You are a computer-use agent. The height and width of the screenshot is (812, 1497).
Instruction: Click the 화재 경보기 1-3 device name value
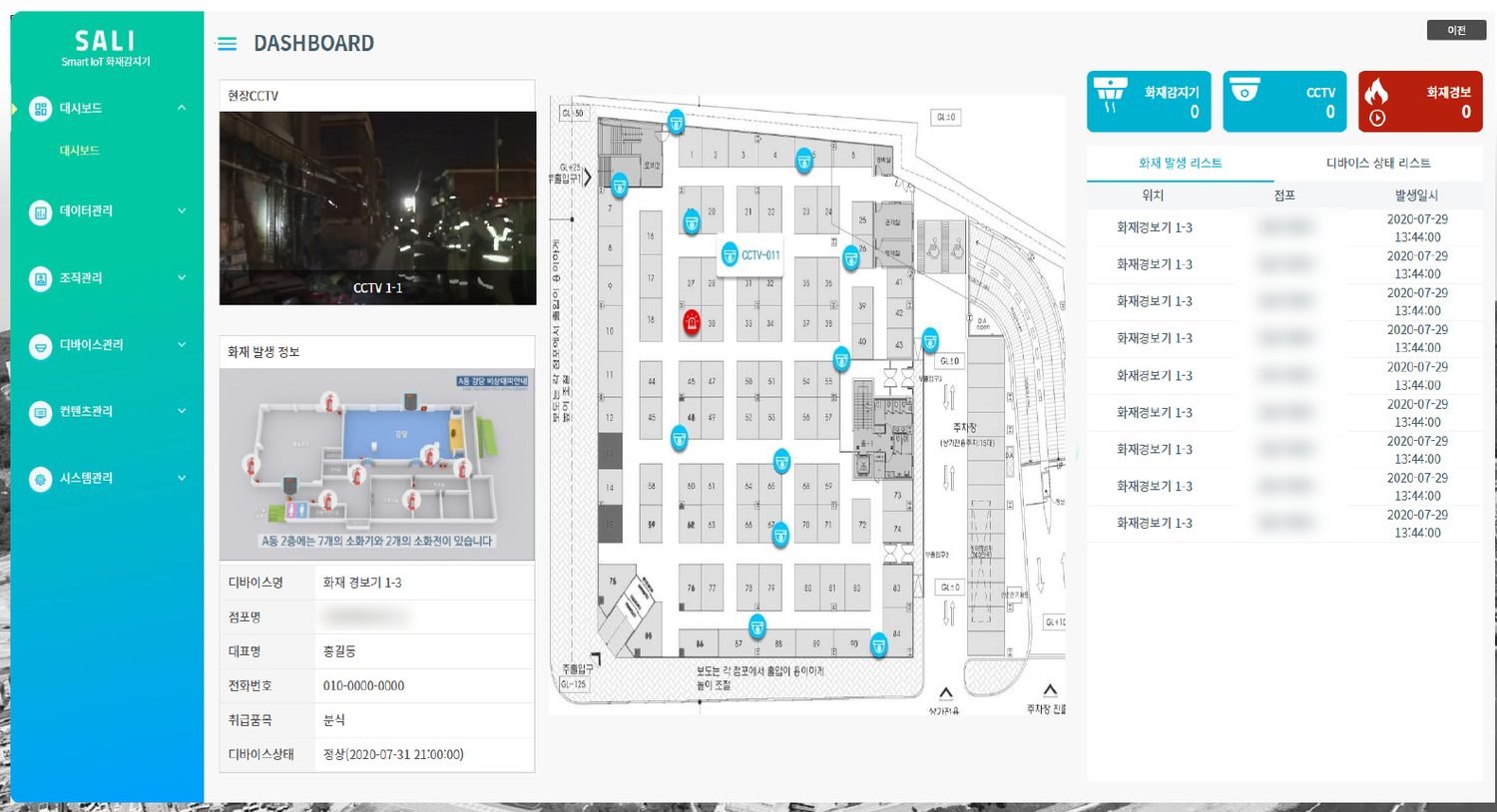(362, 583)
